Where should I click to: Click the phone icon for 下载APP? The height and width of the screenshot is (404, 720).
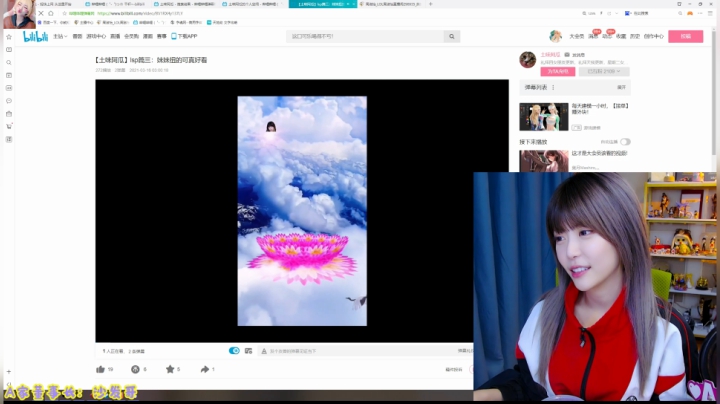[174, 36]
